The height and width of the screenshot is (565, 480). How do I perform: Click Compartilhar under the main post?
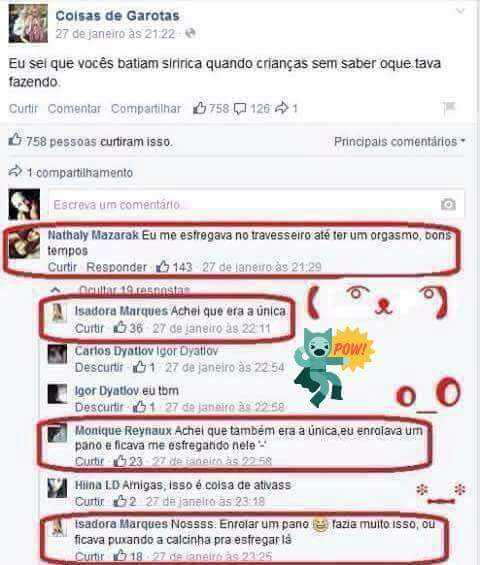click(146, 109)
